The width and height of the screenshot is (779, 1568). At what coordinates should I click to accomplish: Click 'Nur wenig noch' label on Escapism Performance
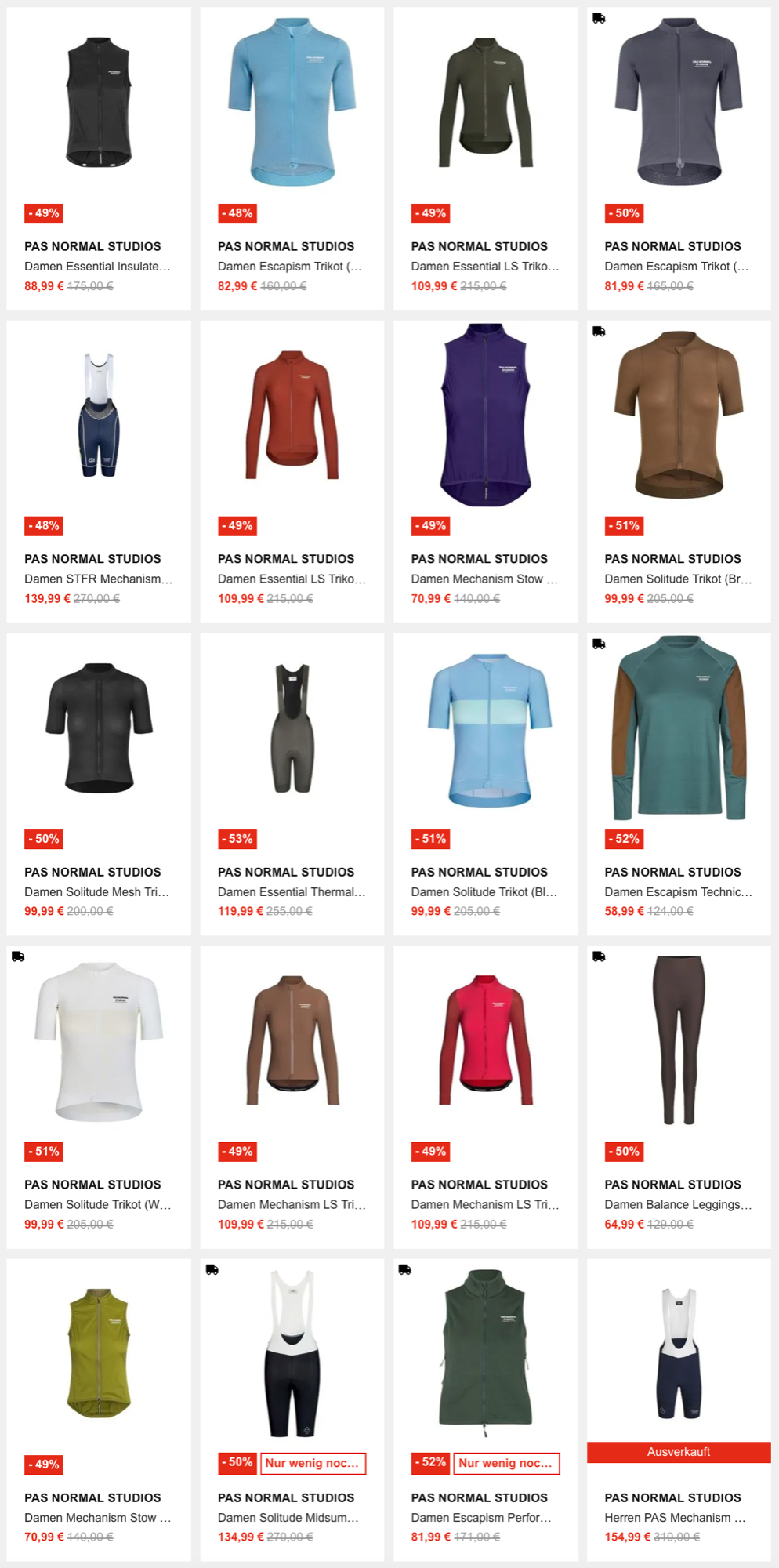tap(505, 1463)
